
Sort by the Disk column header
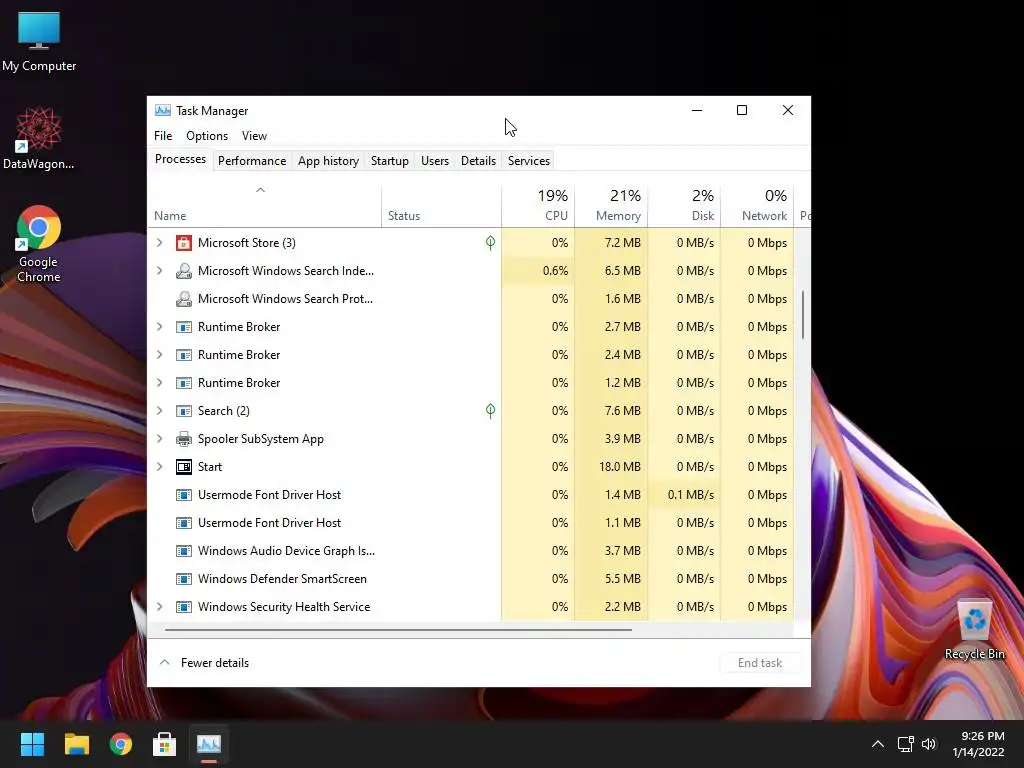684,206
